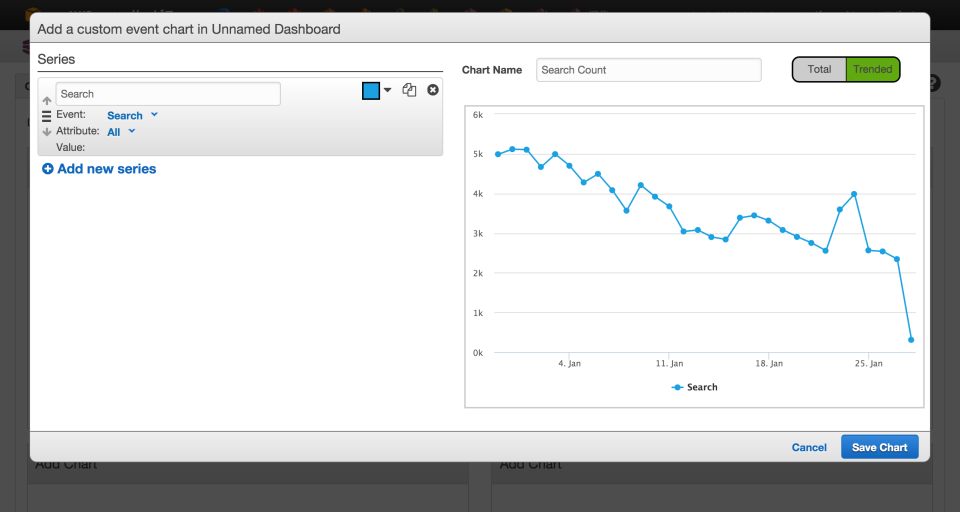Cancel the custom event chart dialog
This screenshot has height=512, width=960.
pyautogui.click(x=809, y=447)
